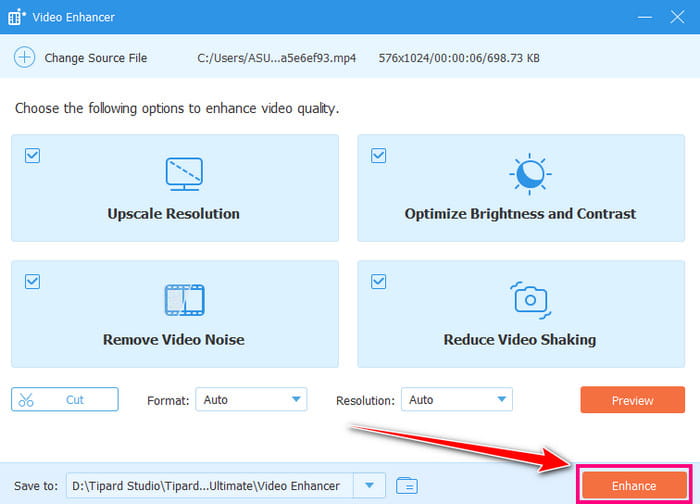
Task: Click the Change Source File label
Action: pyautogui.click(x=96, y=58)
